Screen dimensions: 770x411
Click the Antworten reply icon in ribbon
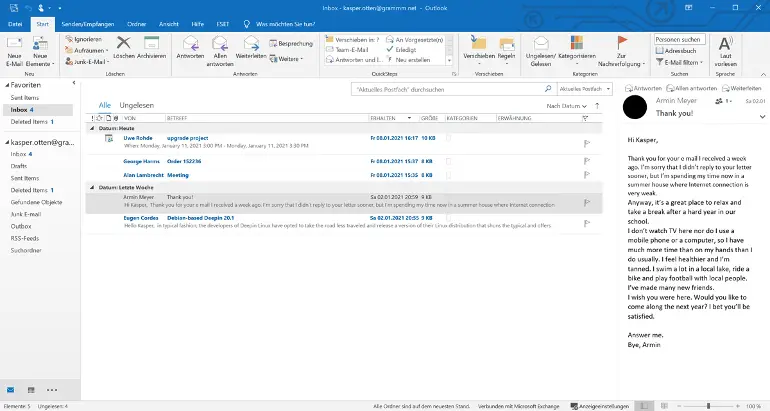[190, 45]
